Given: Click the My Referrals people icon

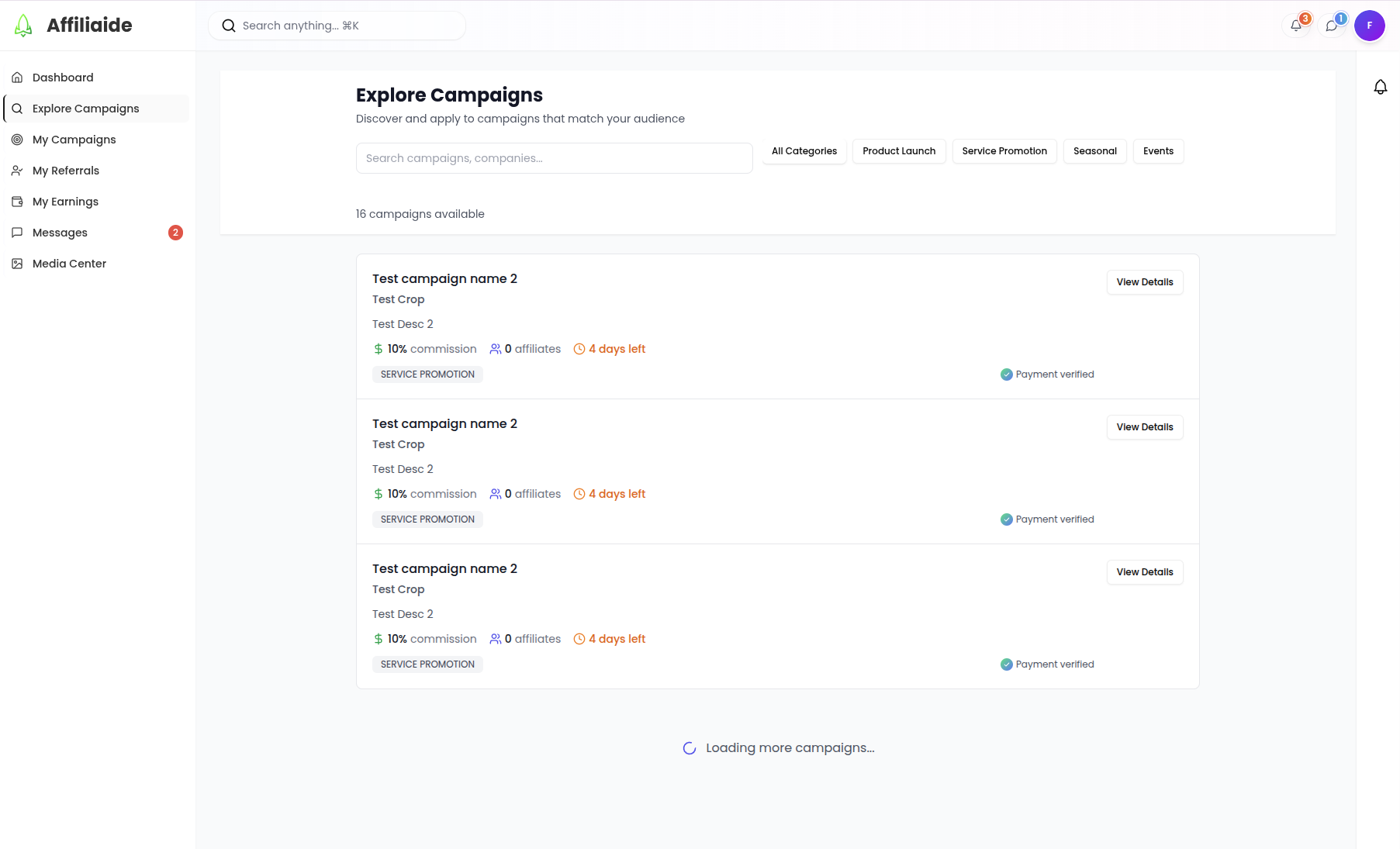Looking at the screenshot, I should click(x=17, y=171).
